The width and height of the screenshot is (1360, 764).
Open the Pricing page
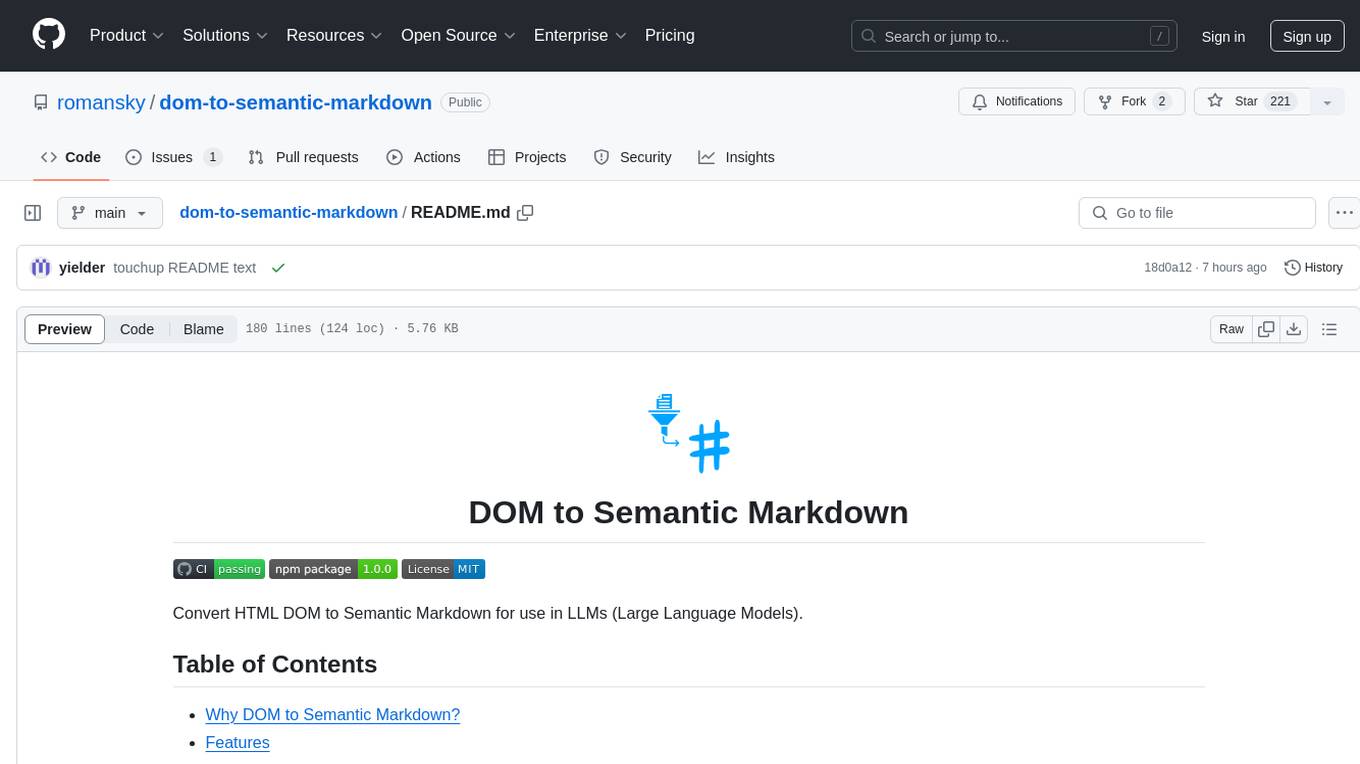(670, 35)
